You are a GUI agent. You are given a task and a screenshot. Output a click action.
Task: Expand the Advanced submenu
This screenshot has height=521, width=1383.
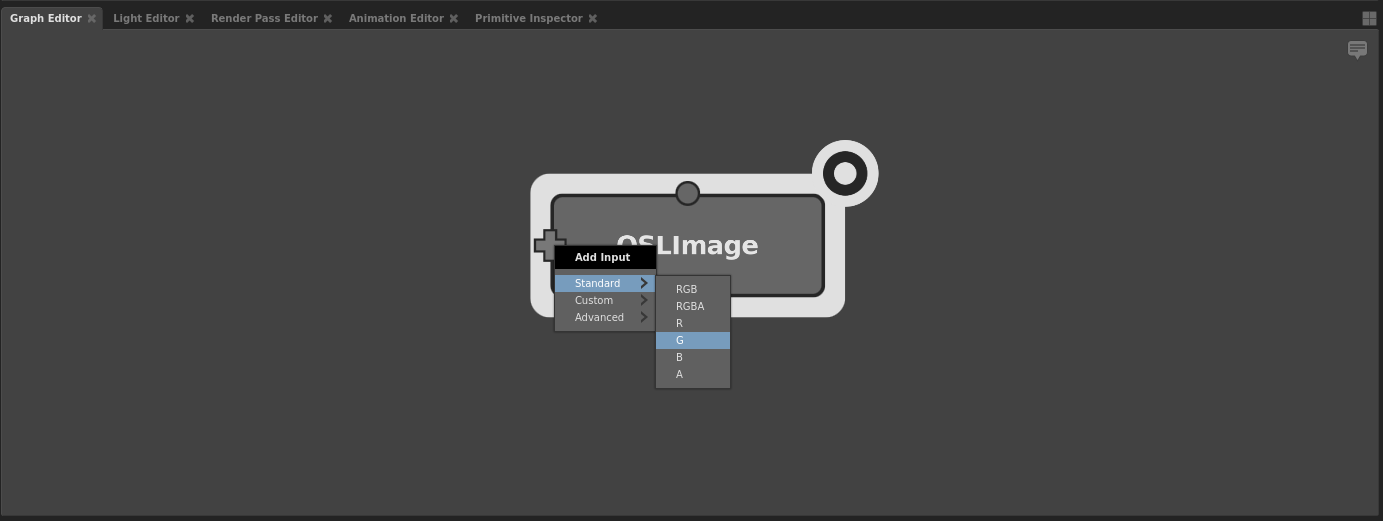click(605, 317)
